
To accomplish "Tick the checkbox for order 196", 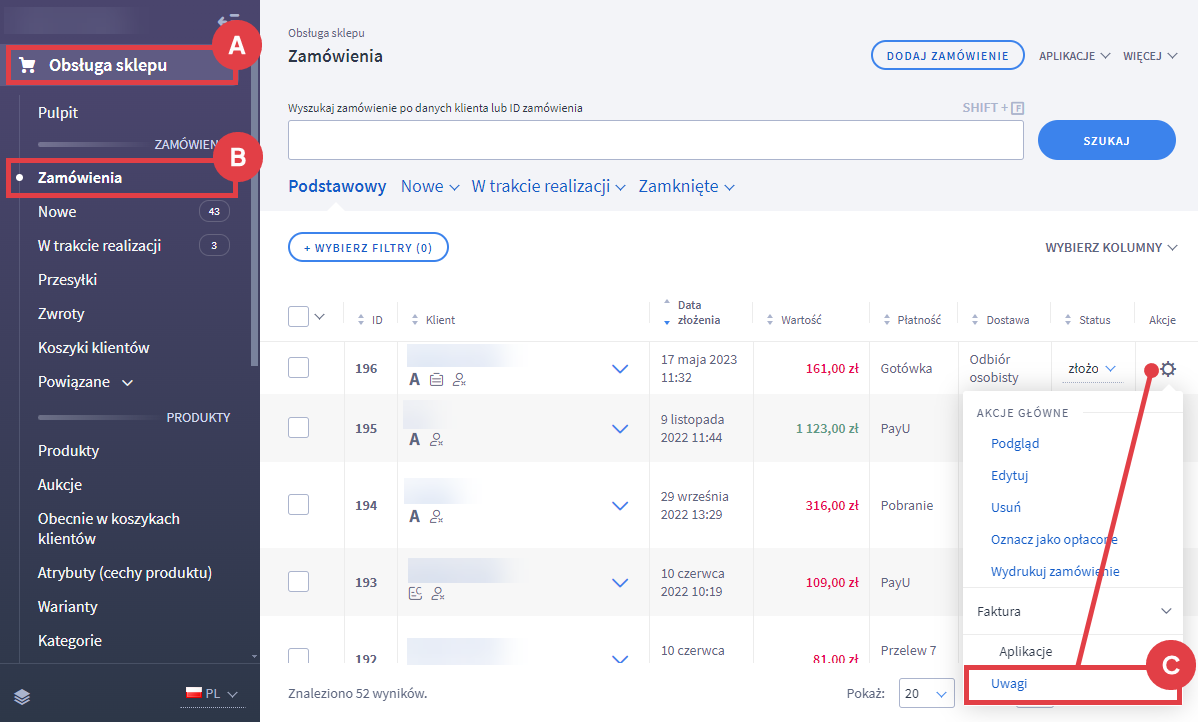I will pos(298,368).
